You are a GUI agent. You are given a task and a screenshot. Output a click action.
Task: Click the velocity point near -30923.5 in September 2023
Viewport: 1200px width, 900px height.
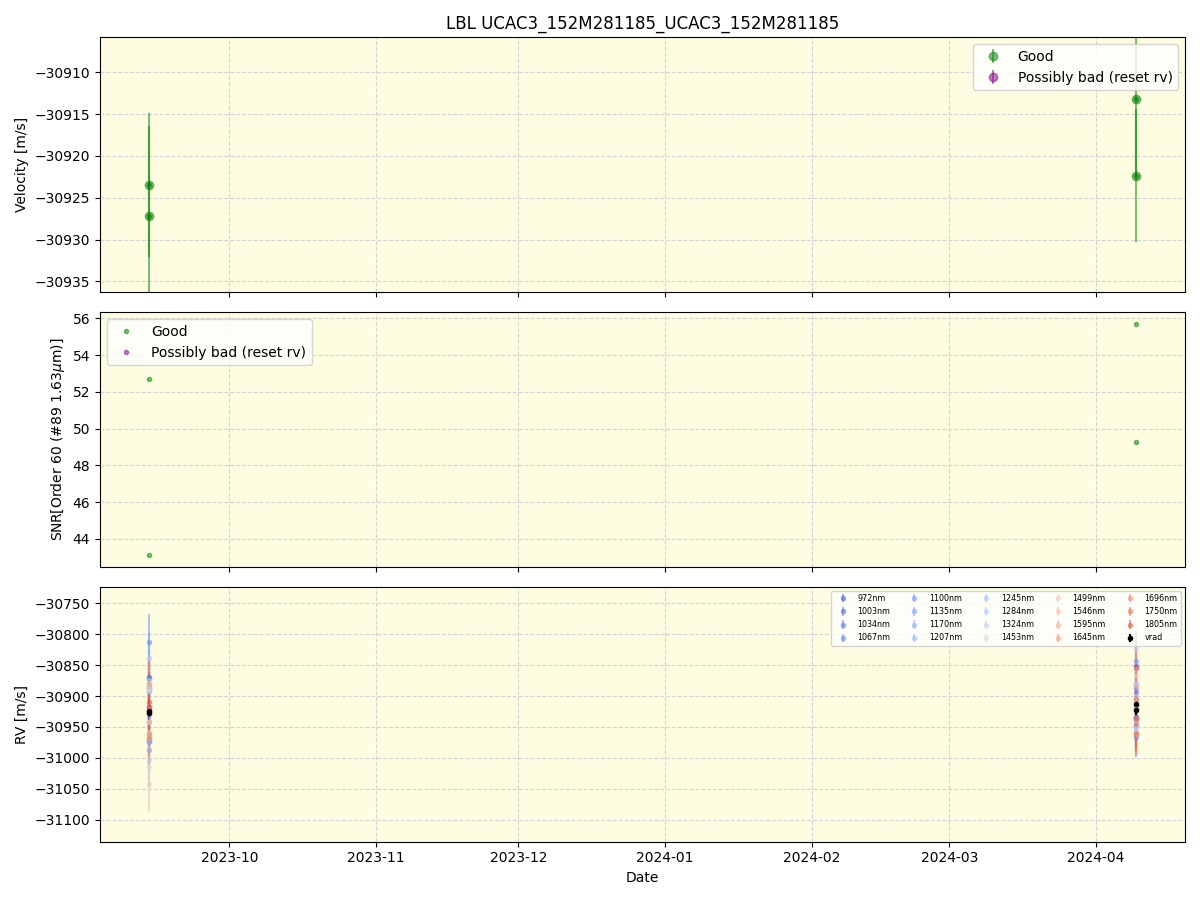149,185
